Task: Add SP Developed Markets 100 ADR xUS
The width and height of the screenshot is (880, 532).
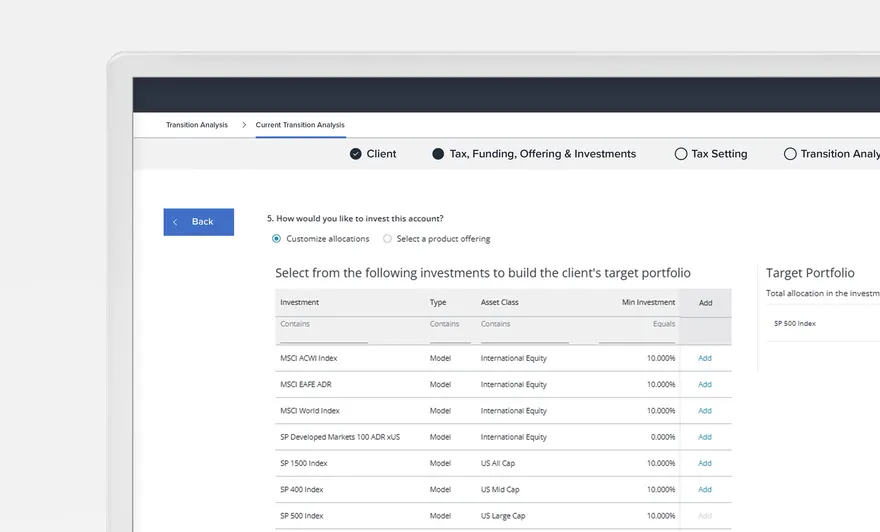Action: (705, 437)
